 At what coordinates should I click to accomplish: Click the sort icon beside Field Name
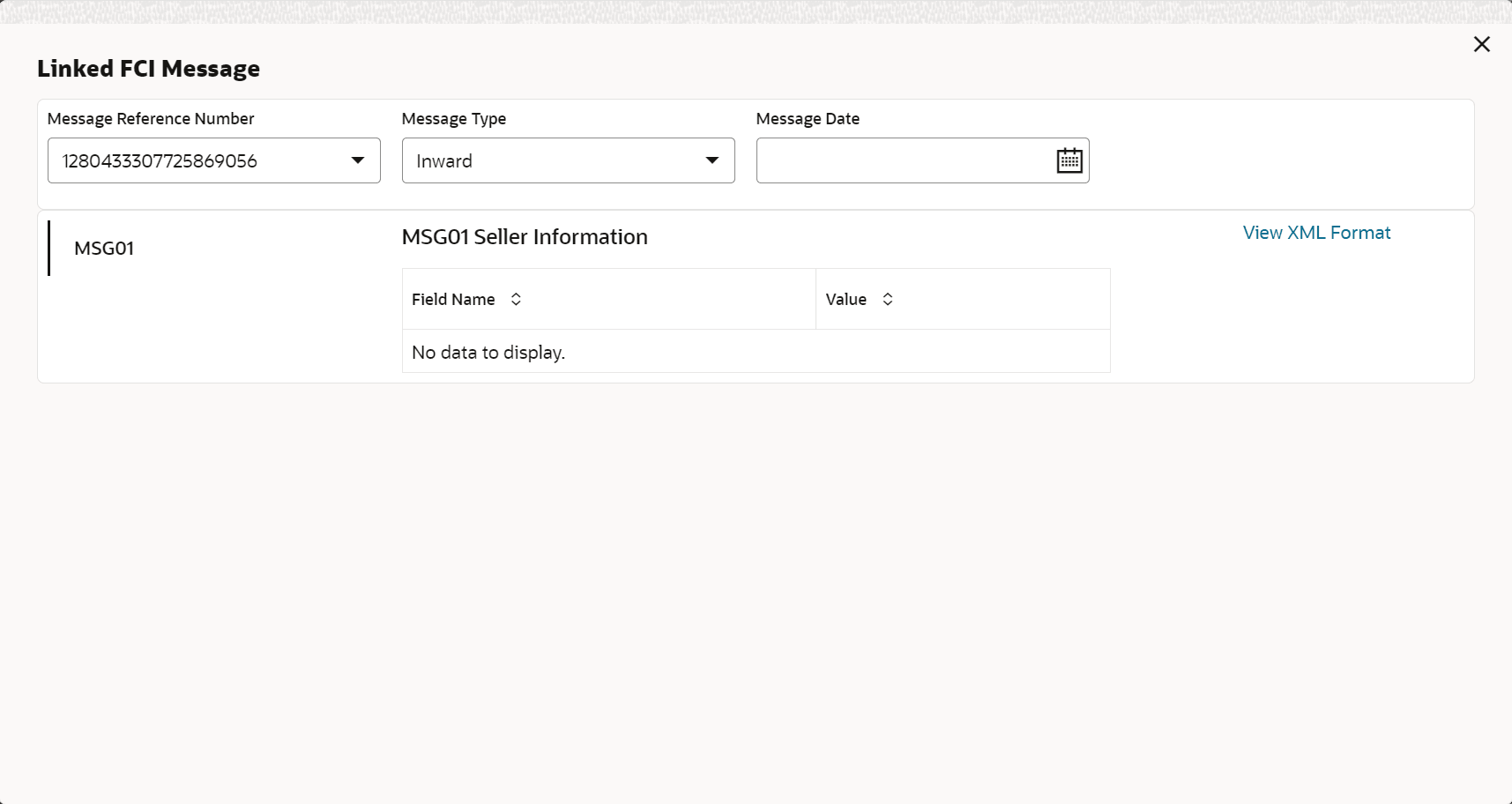[x=516, y=300]
